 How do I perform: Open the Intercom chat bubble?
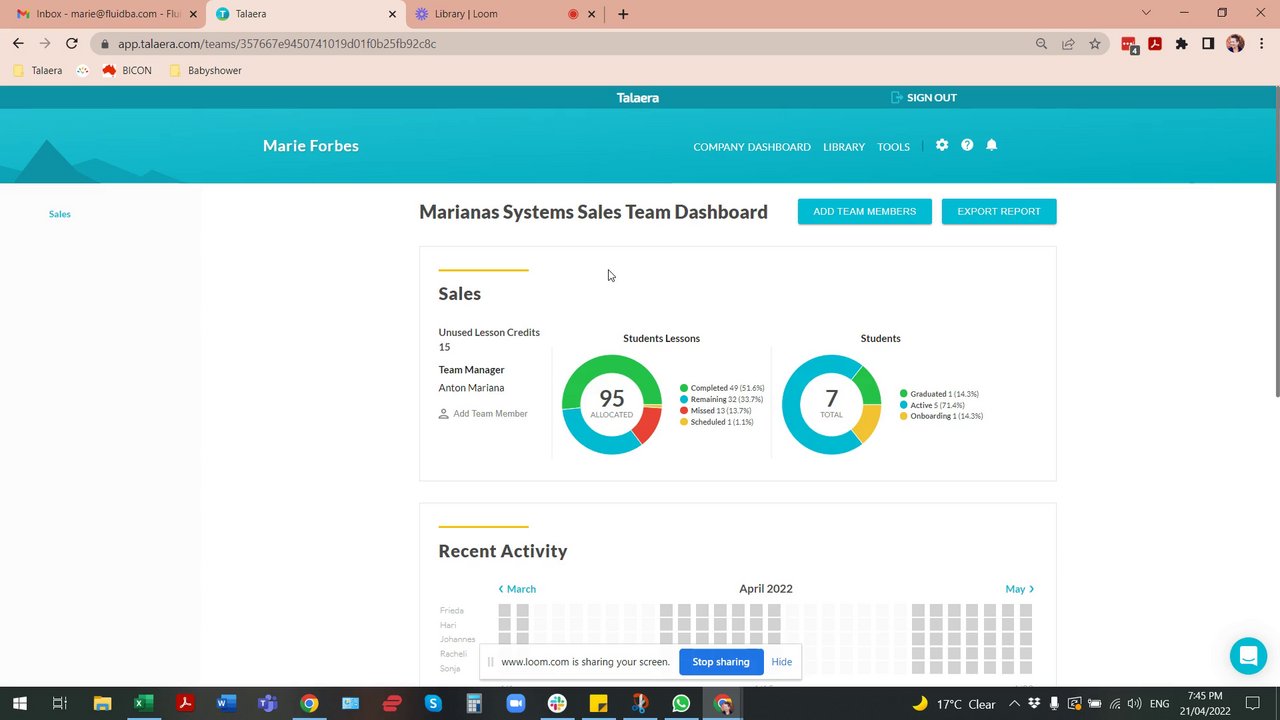tap(1248, 656)
